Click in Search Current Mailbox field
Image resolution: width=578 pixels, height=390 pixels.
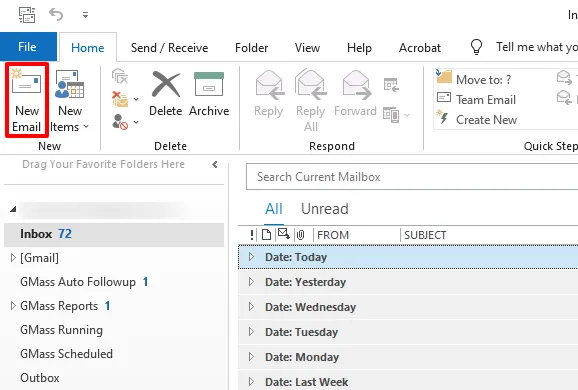[412, 177]
